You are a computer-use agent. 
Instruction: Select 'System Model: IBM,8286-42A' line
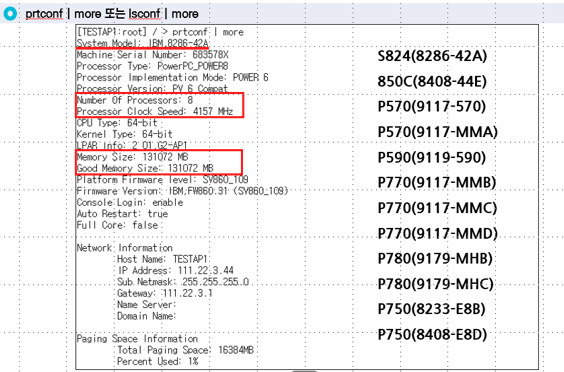[x=142, y=43]
